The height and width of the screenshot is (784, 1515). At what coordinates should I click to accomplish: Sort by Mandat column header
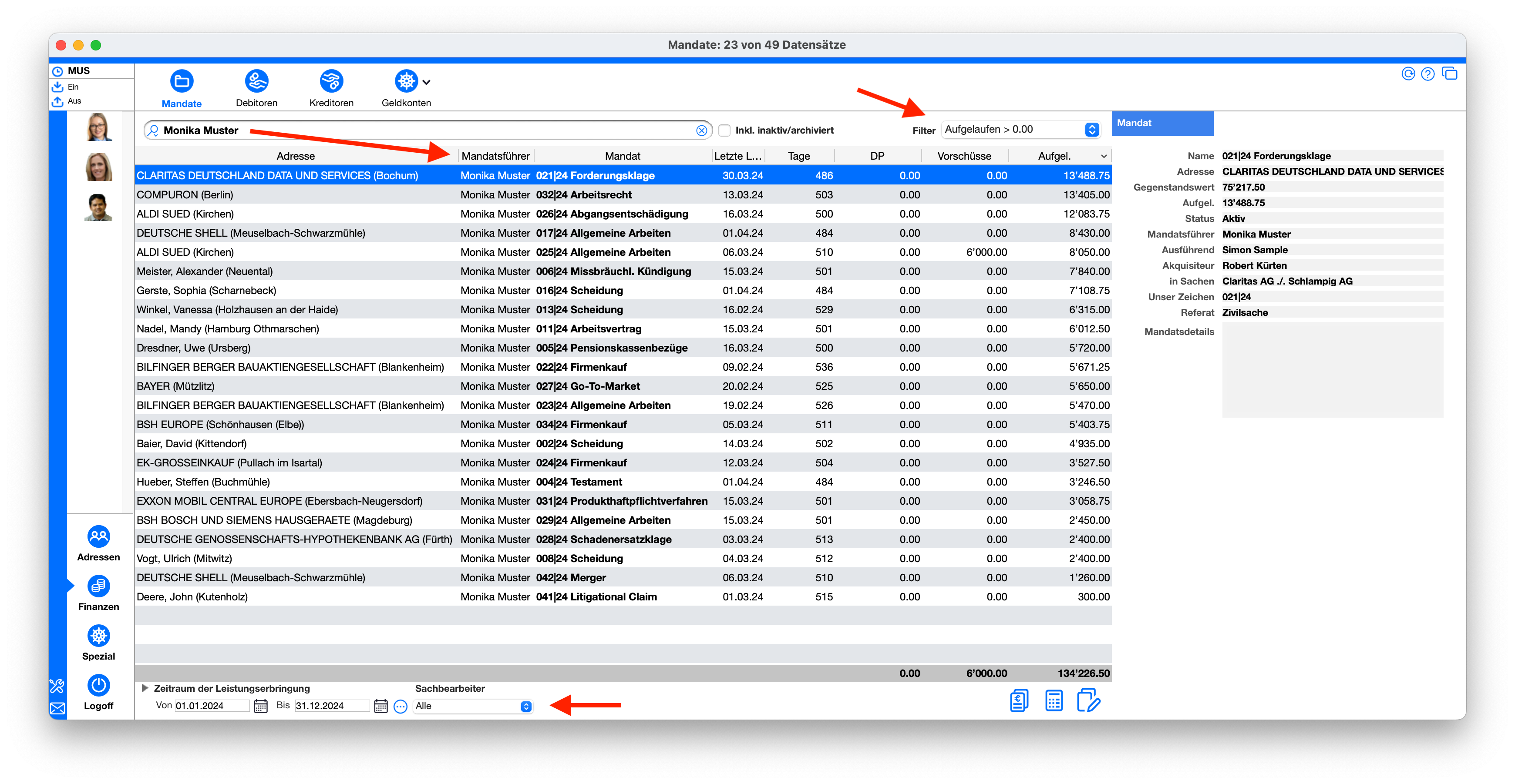(x=622, y=156)
